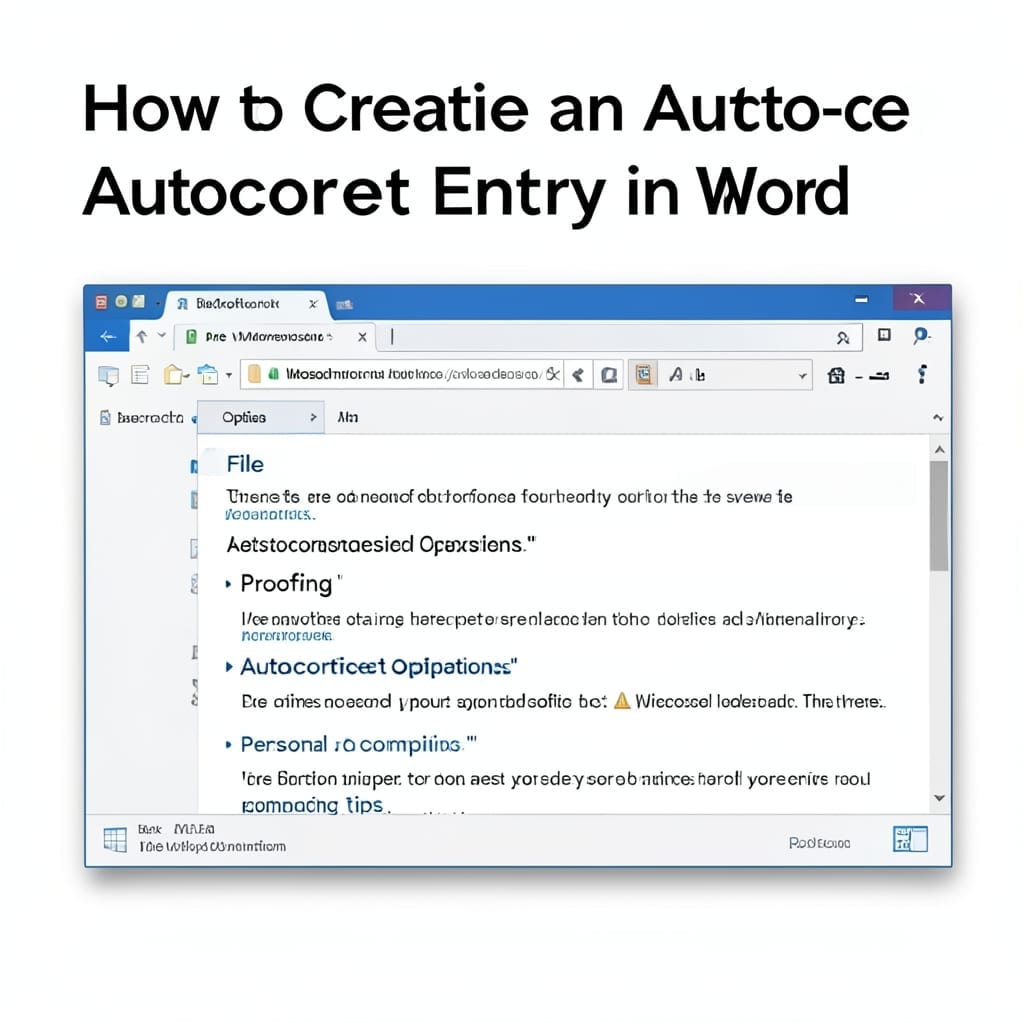Screen dimensions: 1024x1024
Task: Expand the arrow beside the blue folder icon
Action: [229, 376]
